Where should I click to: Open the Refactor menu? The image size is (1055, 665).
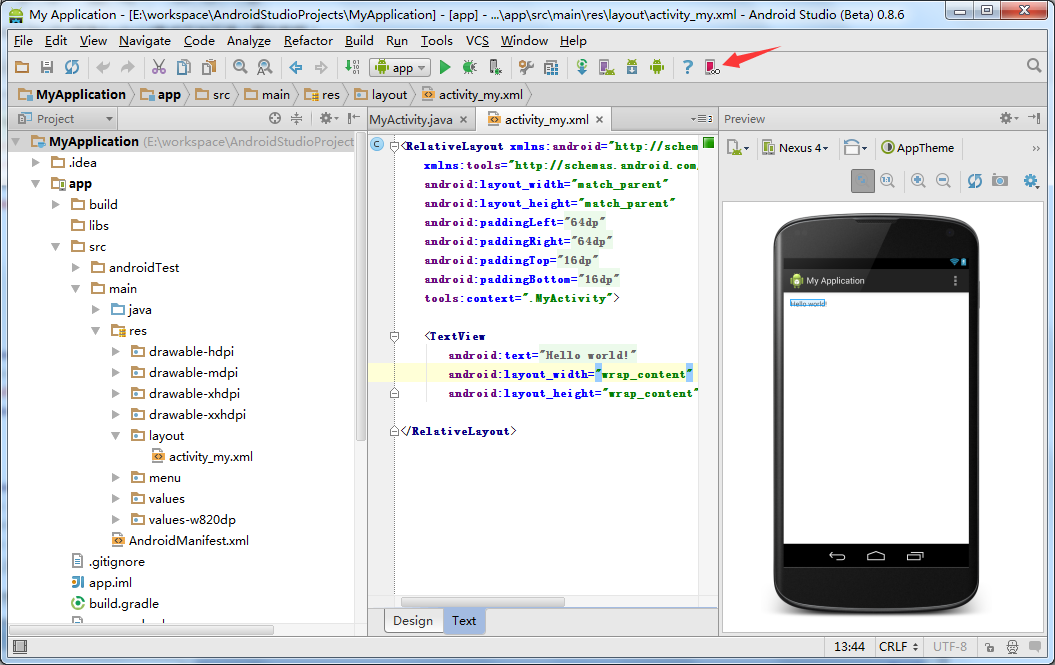(308, 41)
